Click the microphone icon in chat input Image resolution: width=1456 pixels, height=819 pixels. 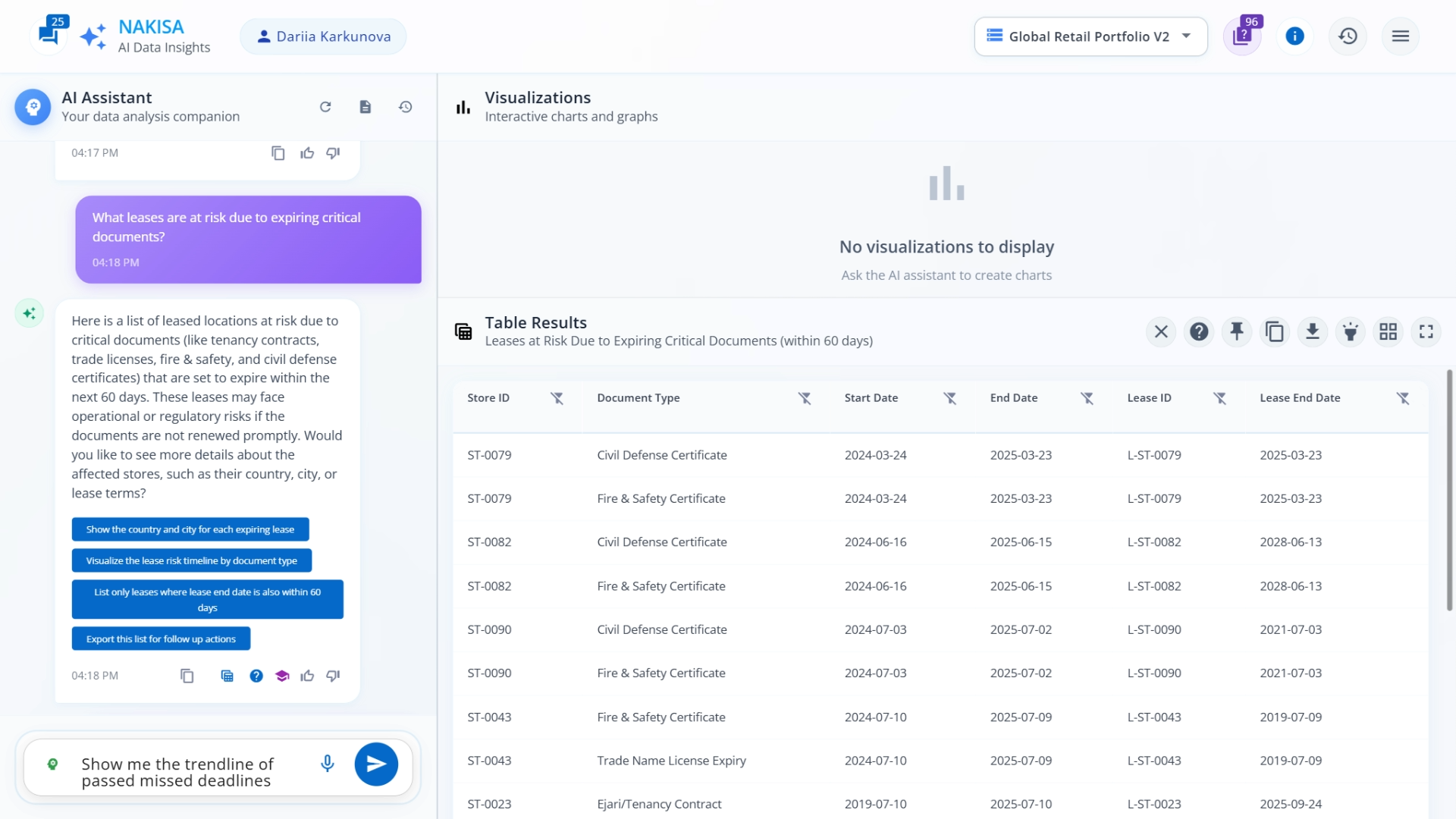(x=328, y=764)
